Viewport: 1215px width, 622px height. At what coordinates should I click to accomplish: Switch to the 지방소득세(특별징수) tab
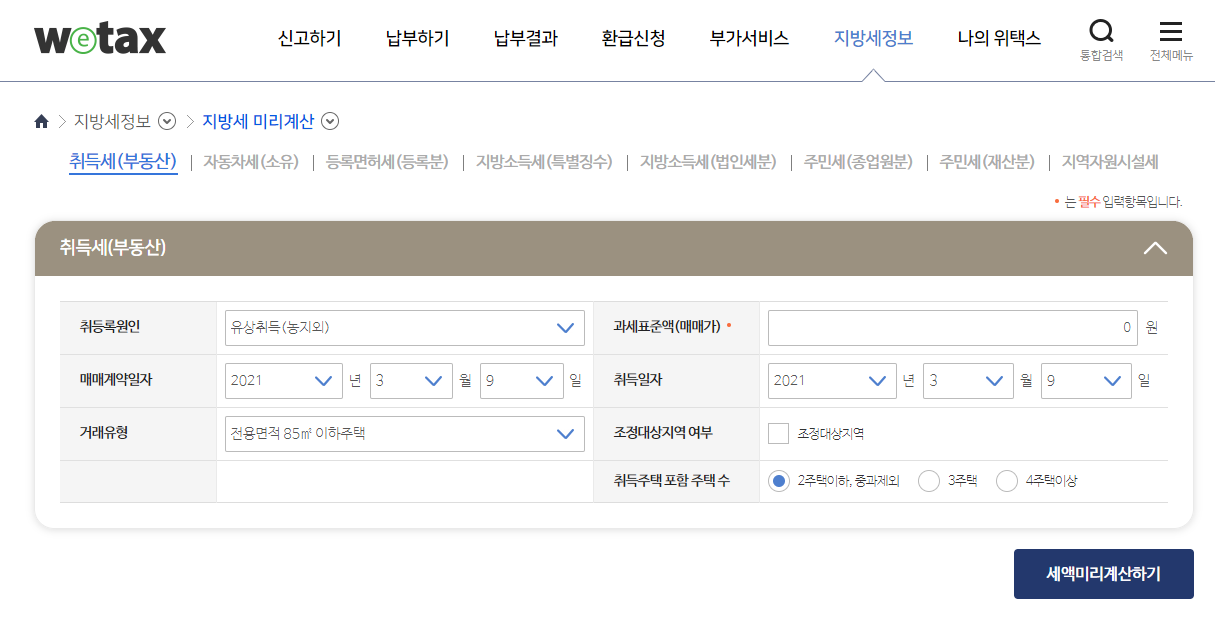click(x=544, y=162)
